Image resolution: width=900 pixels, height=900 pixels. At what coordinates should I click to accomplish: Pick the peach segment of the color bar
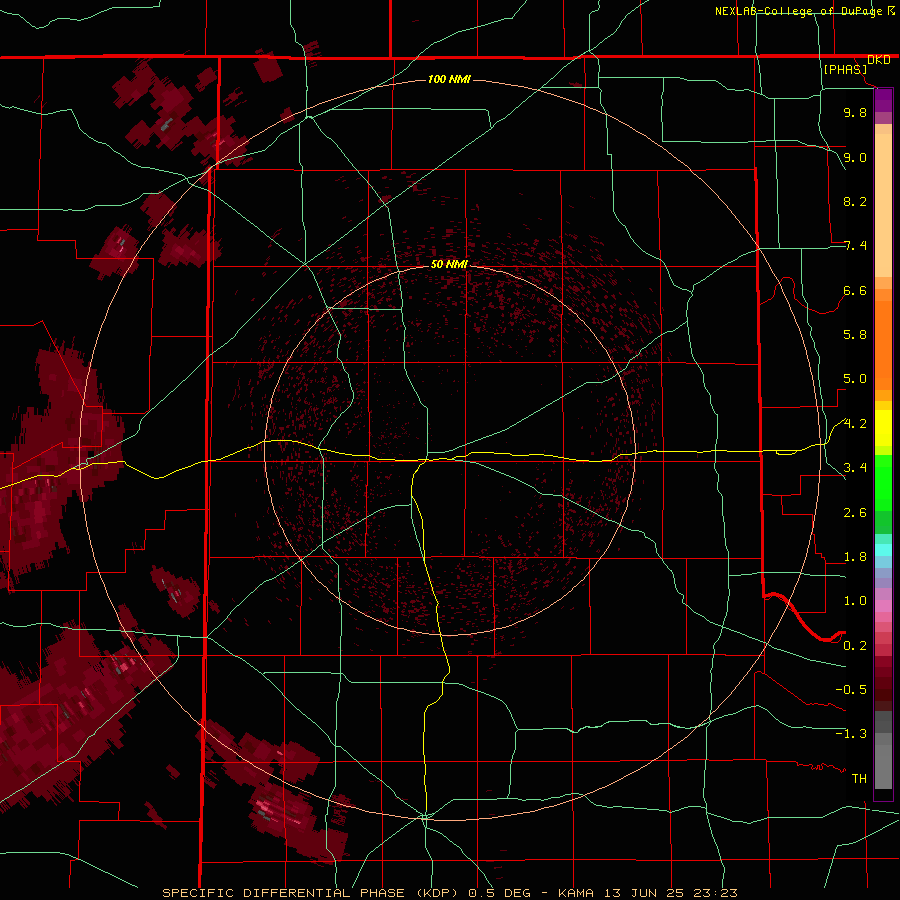tap(883, 201)
